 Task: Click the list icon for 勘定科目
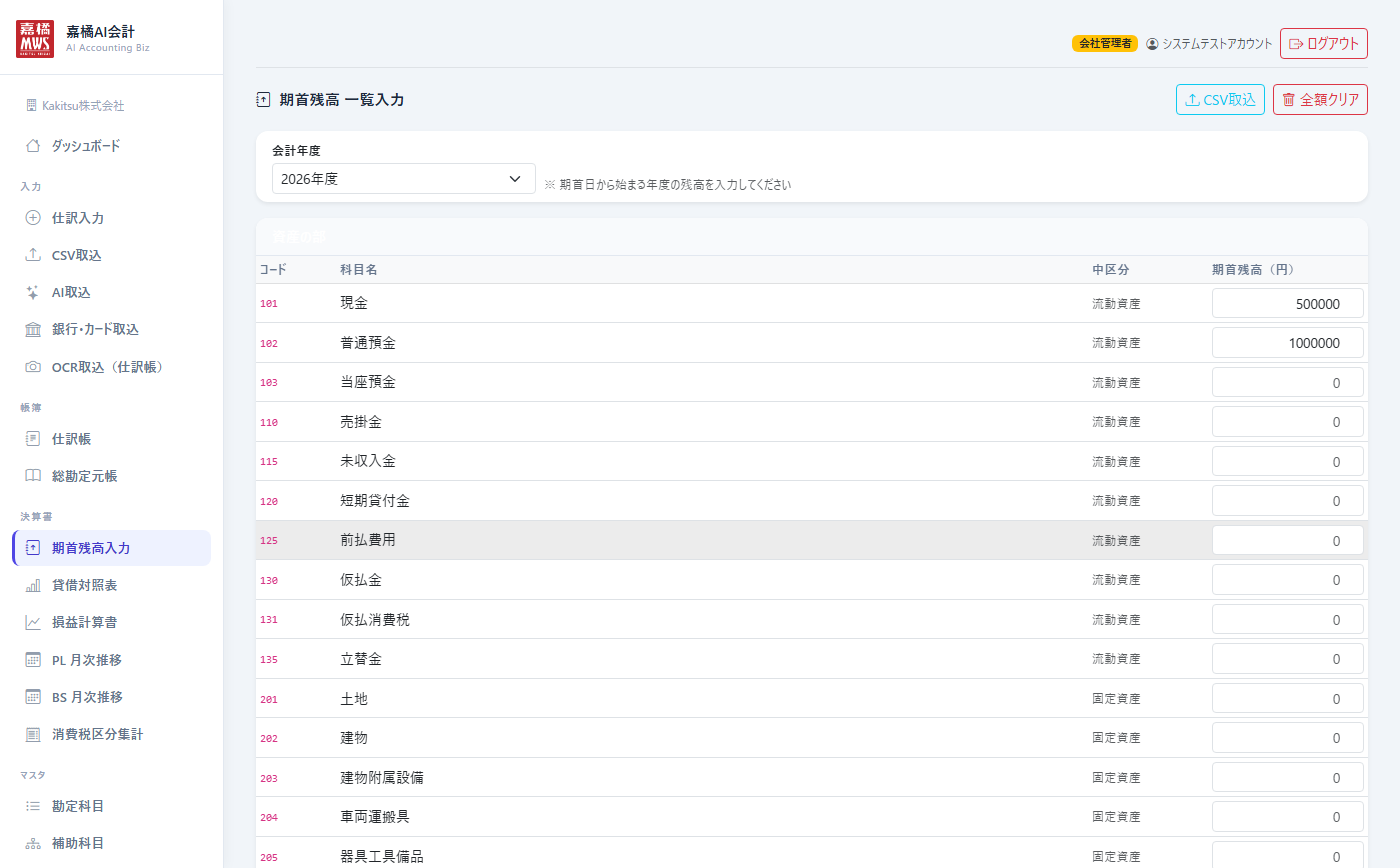click(33, 806)
